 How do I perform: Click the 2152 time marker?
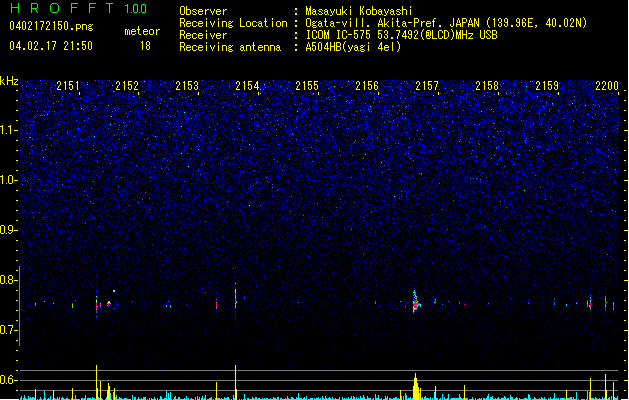coord(127,86)
